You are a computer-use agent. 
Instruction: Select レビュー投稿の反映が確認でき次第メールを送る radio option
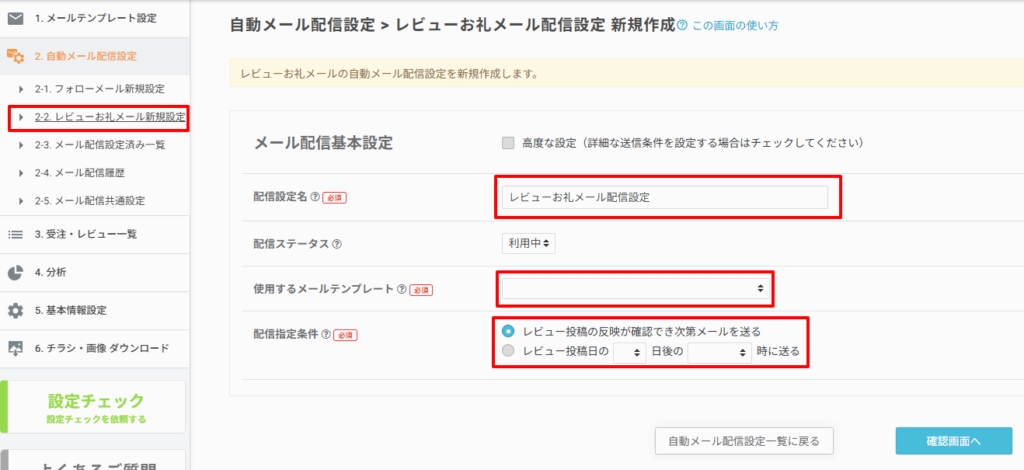pyautogui.click(x=509, y=331)
